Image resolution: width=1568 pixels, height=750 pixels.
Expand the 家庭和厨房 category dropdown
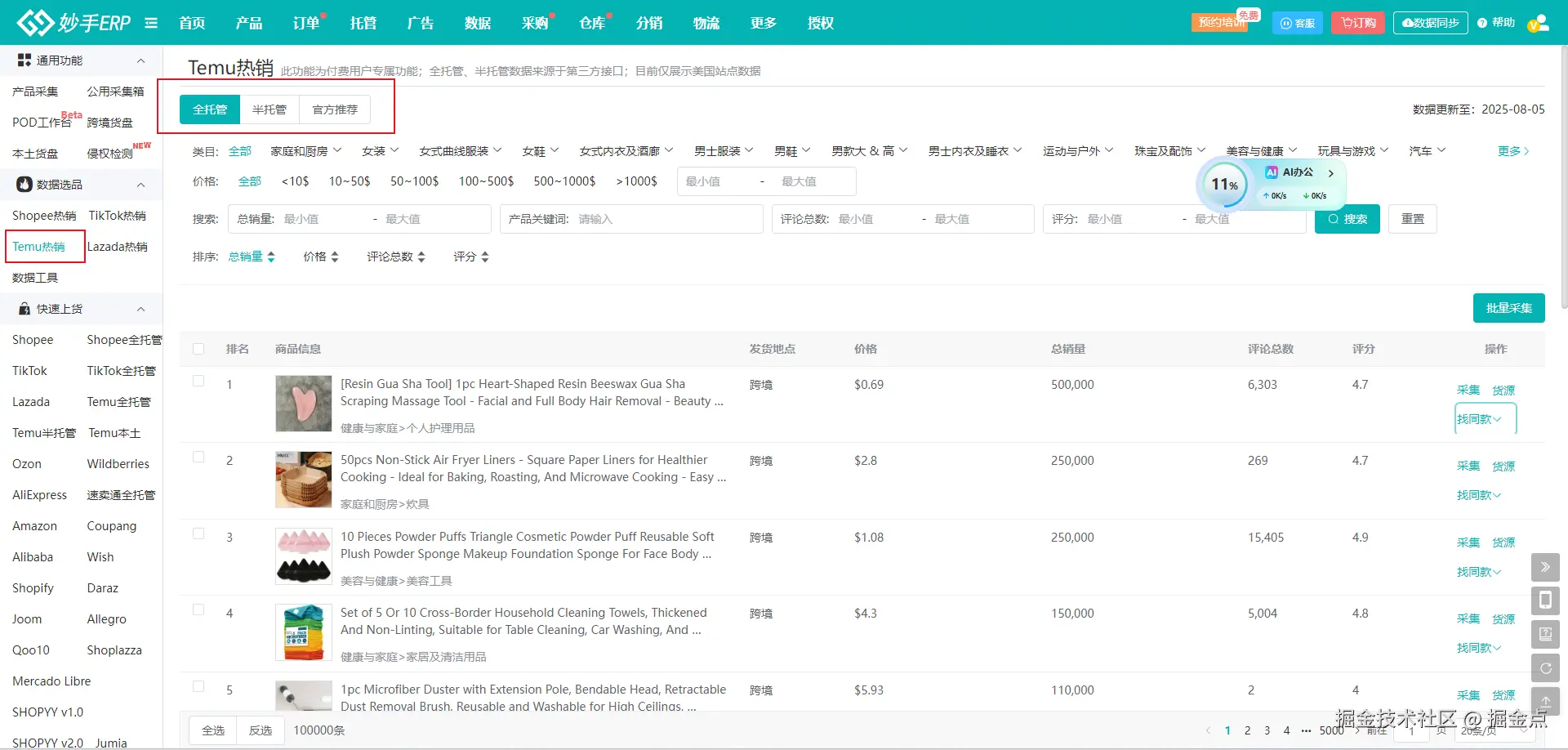(306, 151)
